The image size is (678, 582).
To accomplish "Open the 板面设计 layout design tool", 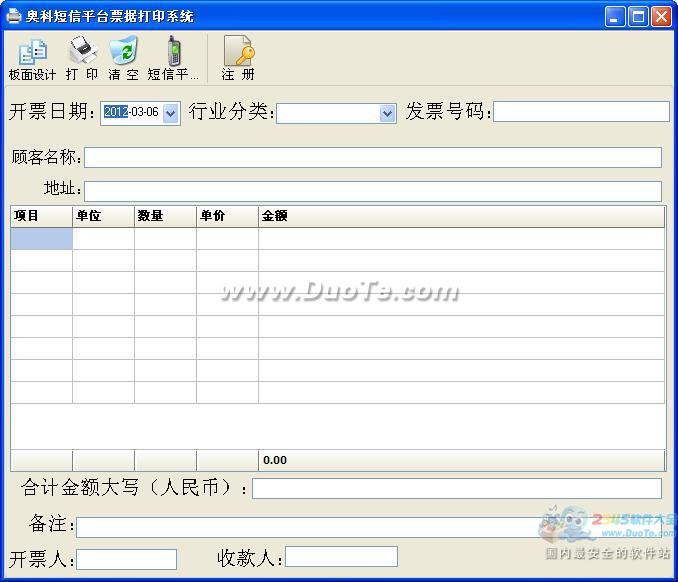I will point(32,59).
